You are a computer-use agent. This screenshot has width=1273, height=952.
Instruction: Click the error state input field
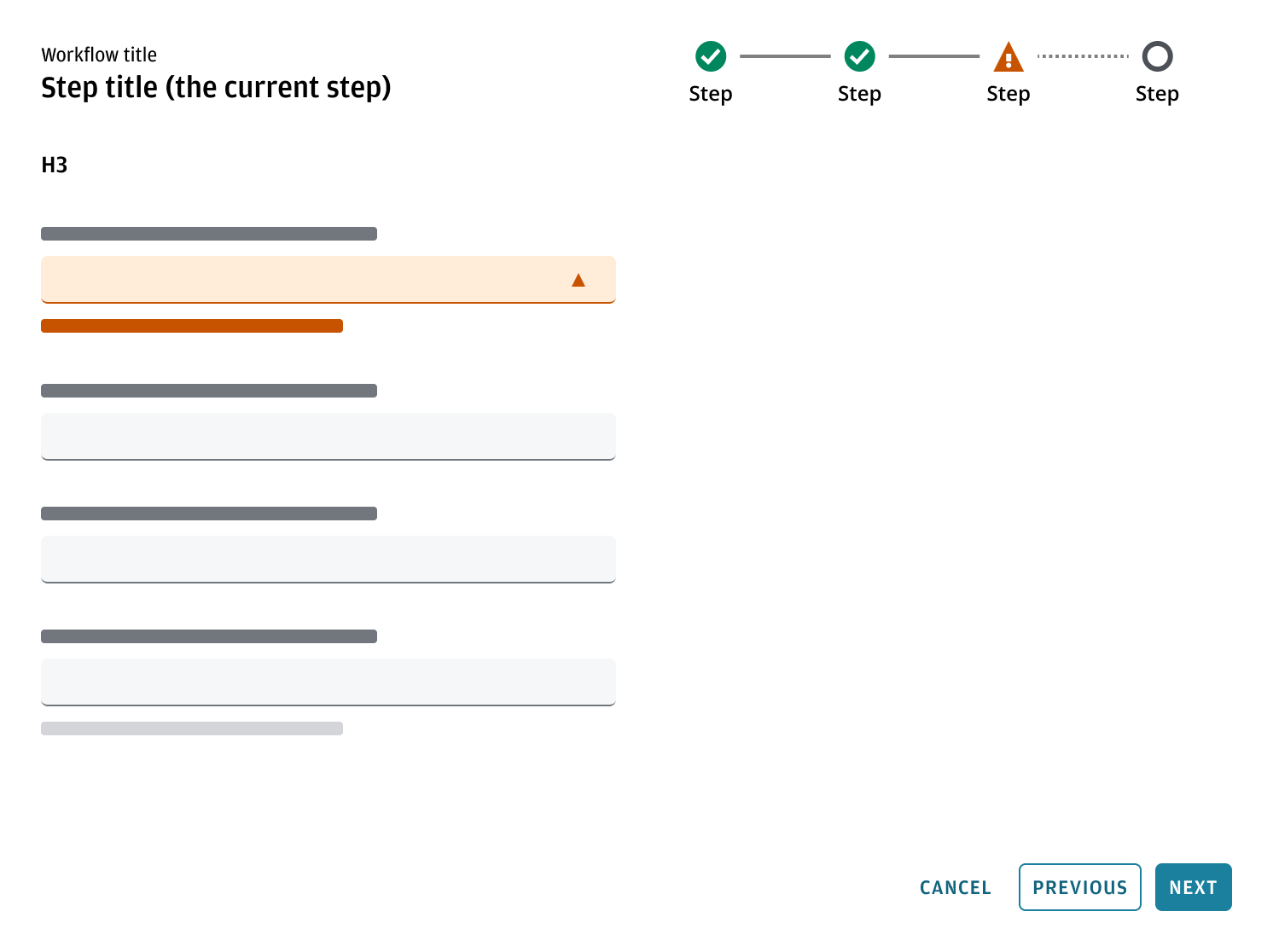click(328, 279)
